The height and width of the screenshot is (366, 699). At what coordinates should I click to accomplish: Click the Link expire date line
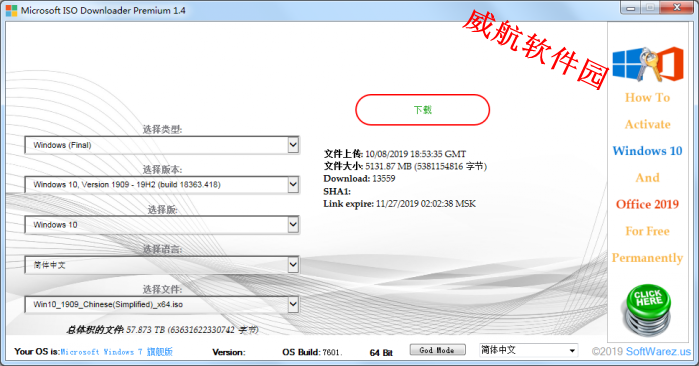point(399,204)
